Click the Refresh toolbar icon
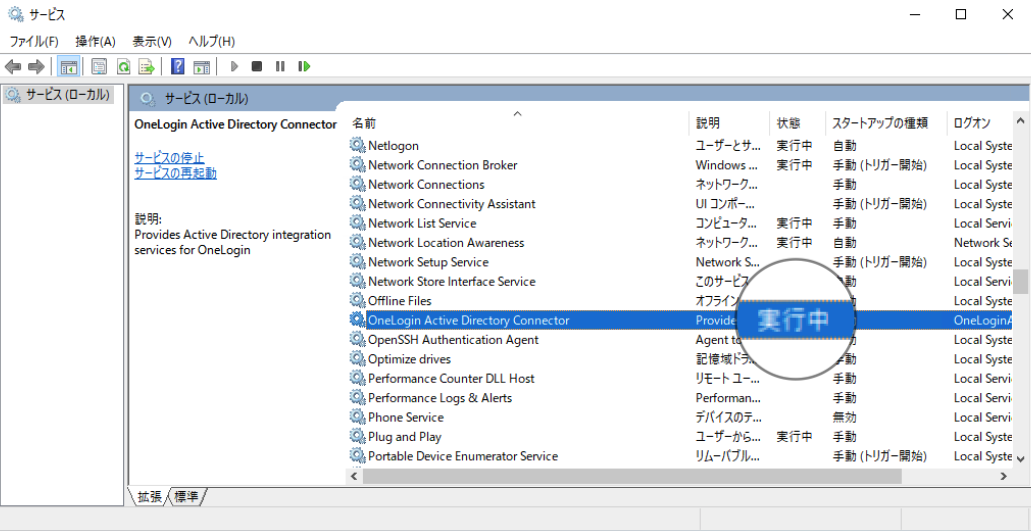1031x531 pixels. point(123,66)
